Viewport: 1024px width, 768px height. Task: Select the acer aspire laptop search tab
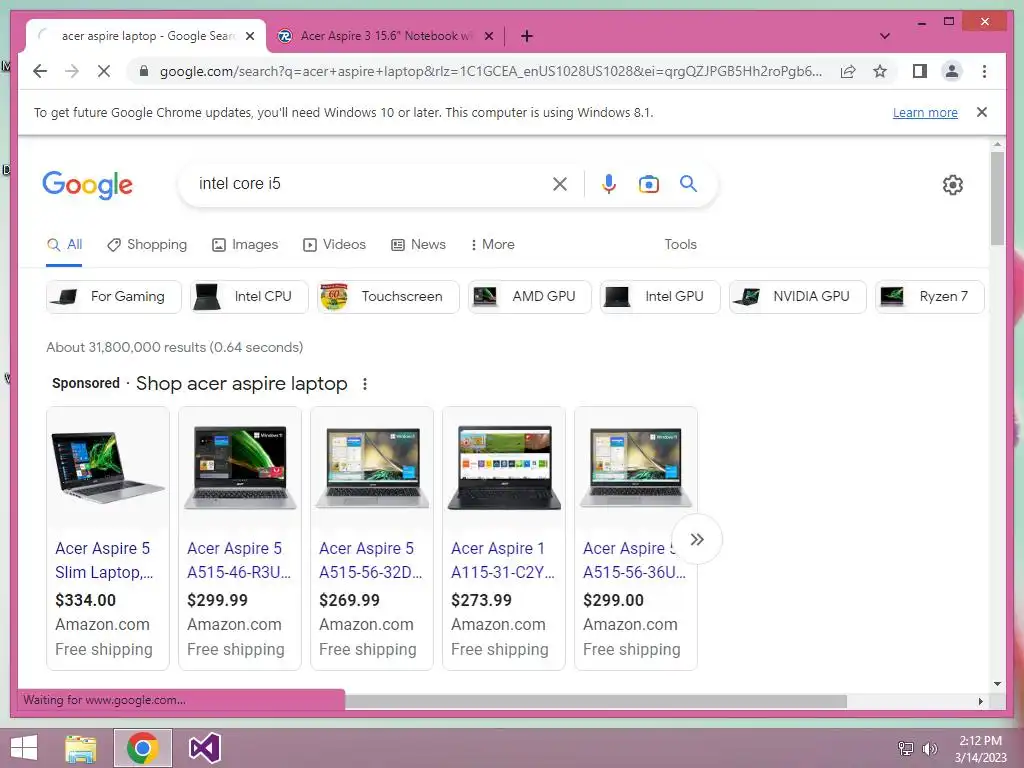tap(148, 36)
